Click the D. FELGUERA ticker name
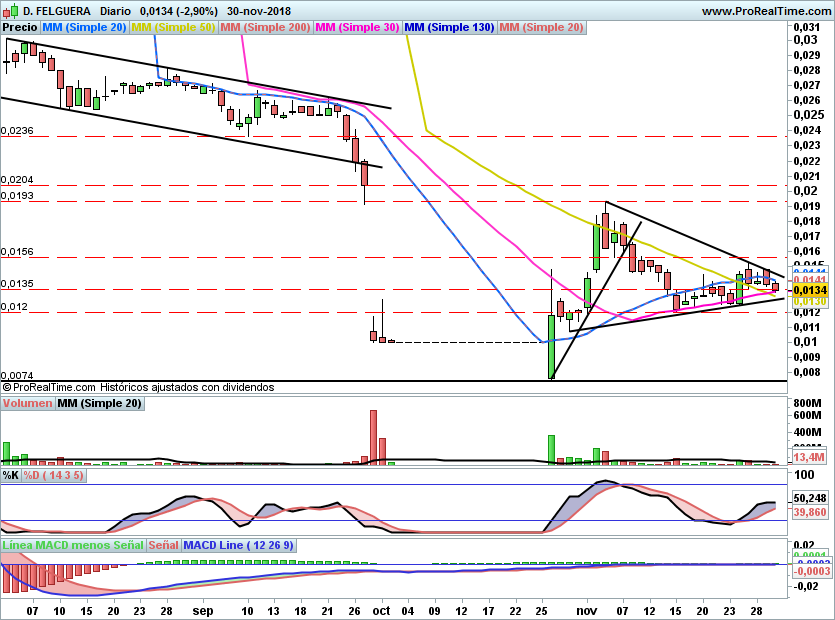The width and height of the screenshot is (835, 620). (x=57, y=11)
